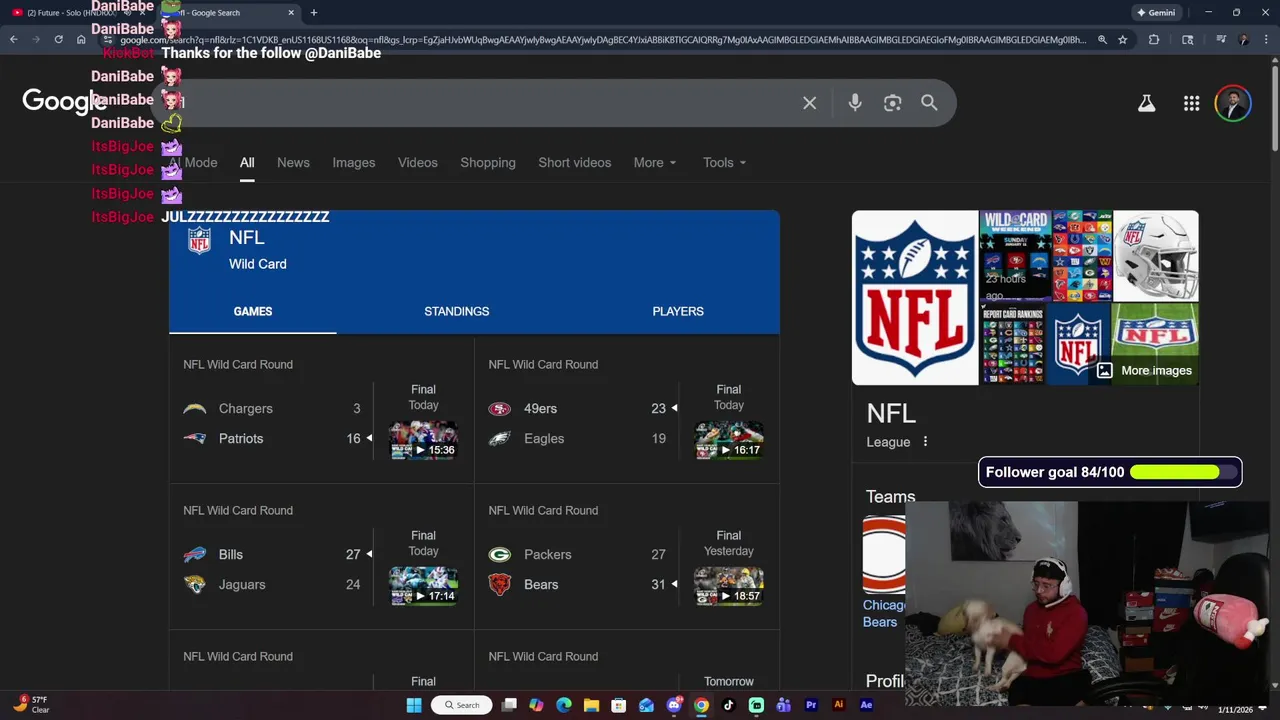Open the weather widget showing 57°F

coord(31,705)
